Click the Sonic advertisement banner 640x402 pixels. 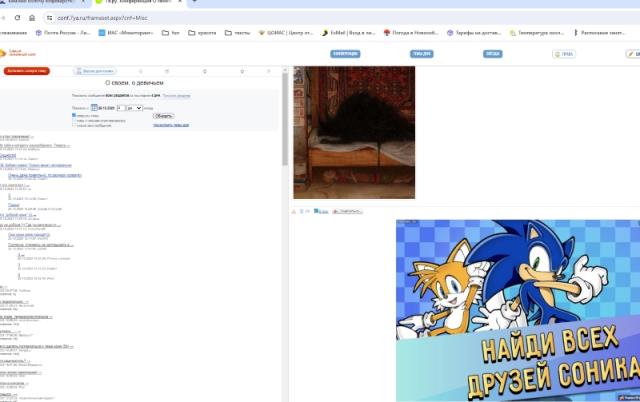click(x=517, y=310)
